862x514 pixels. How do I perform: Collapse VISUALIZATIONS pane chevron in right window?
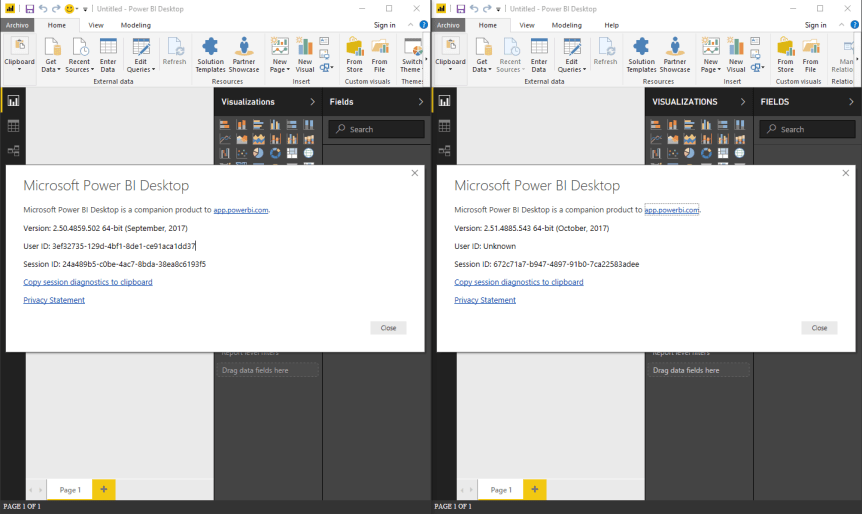click(x=743, y=102)
